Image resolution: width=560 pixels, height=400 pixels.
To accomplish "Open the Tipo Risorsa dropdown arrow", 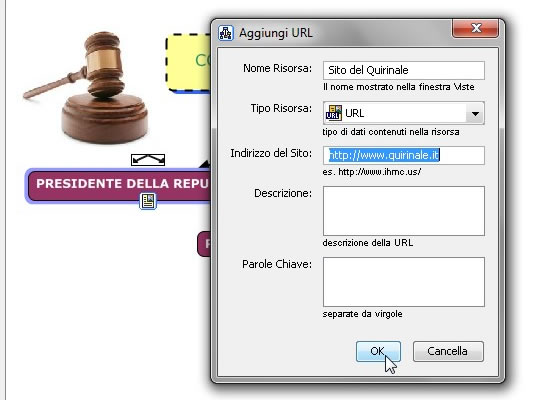I will pos(475,114).
